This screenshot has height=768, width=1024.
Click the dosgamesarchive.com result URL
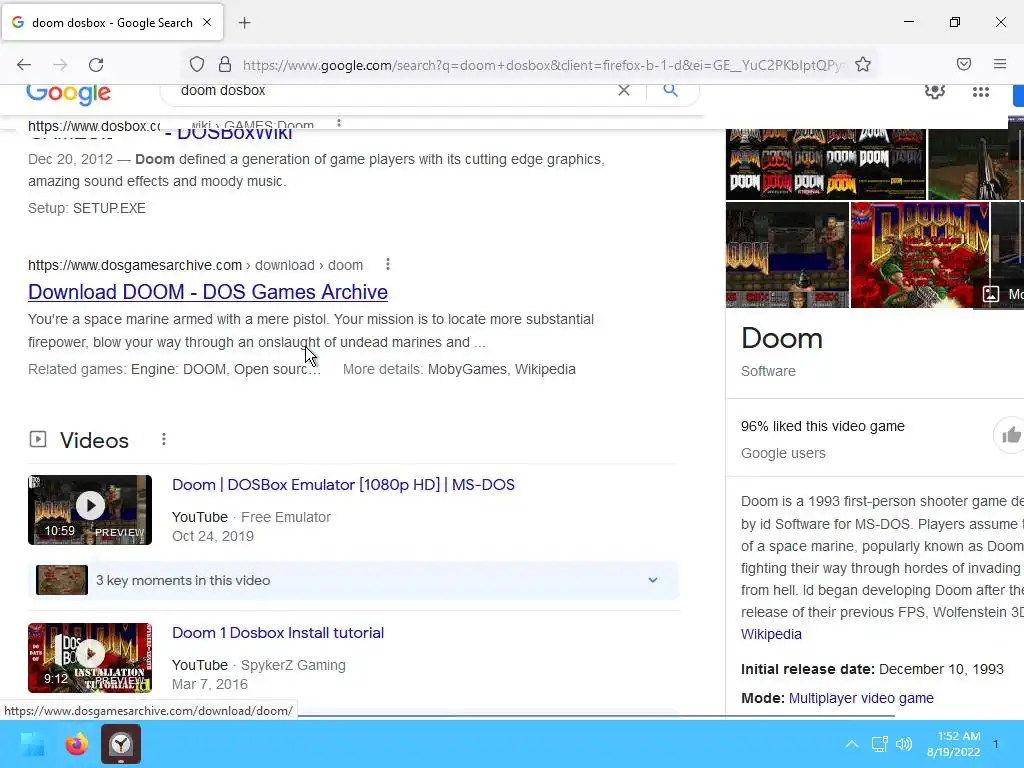(195, 265)
